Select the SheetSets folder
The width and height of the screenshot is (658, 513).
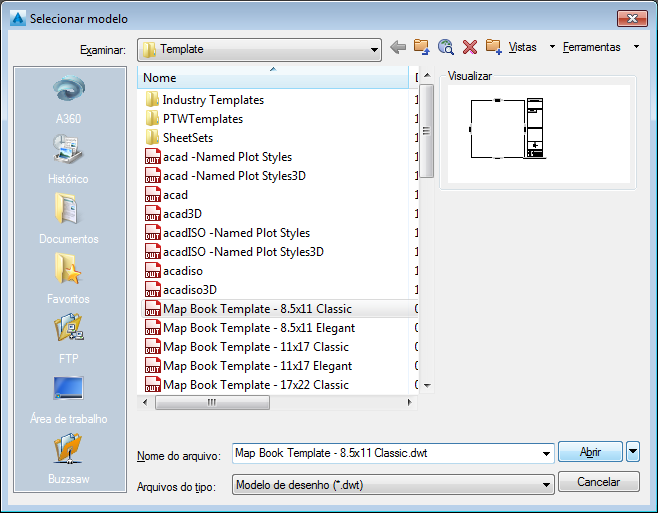(179, 138)
